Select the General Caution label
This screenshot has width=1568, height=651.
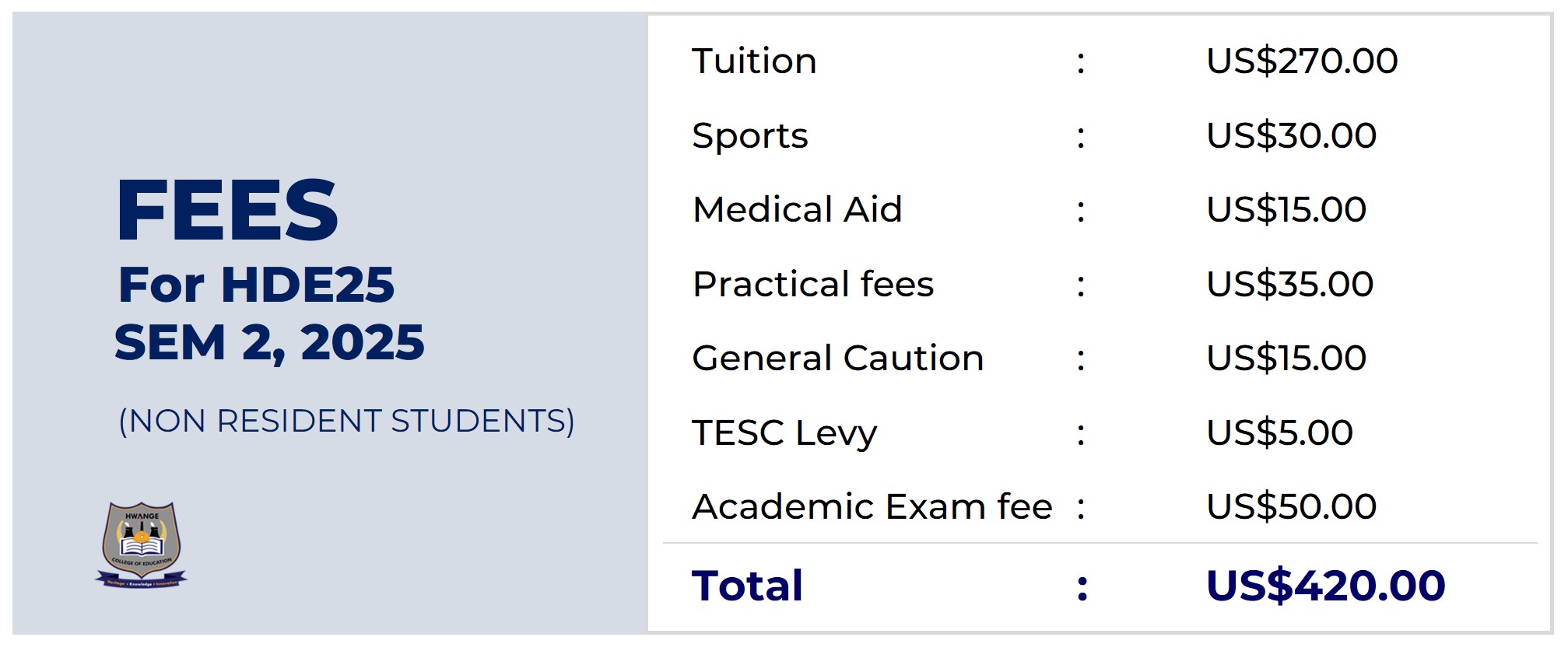[837, 359]
